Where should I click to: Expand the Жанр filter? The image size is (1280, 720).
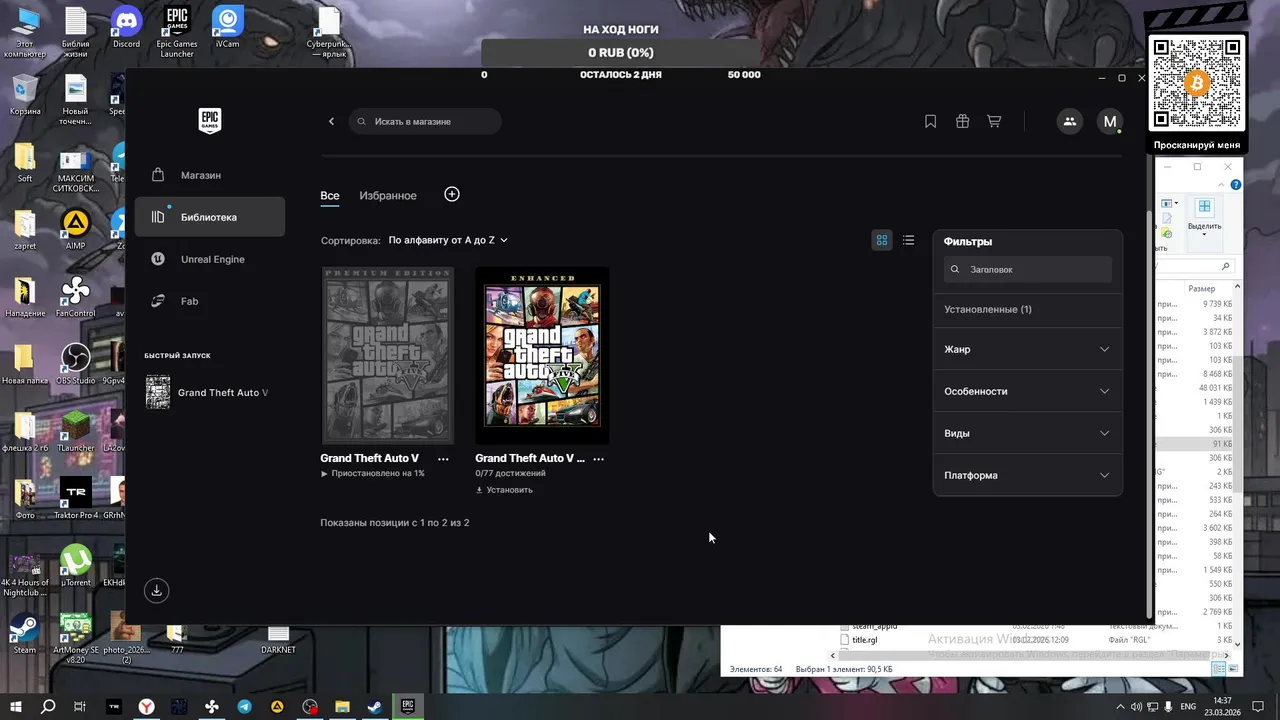1027,349
